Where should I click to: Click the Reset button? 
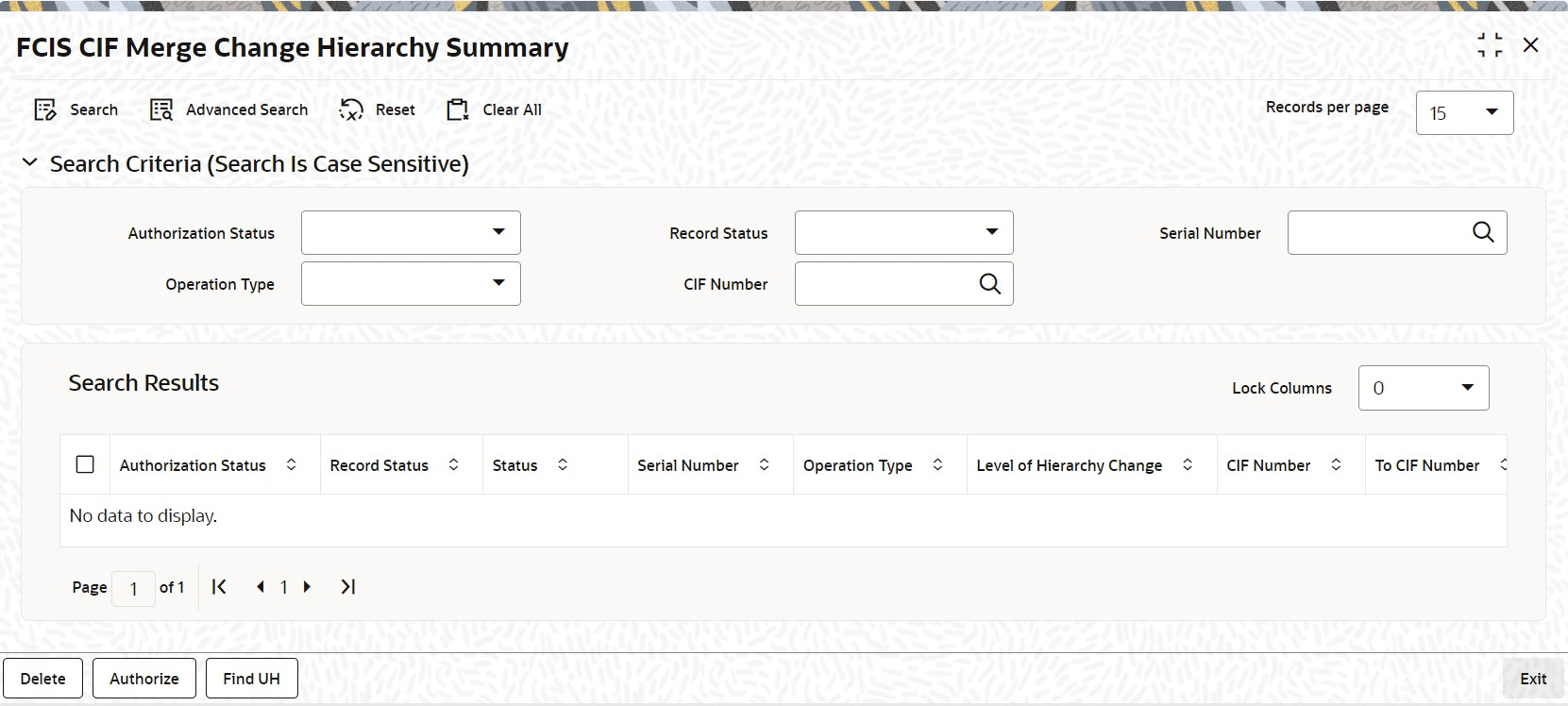377,110
